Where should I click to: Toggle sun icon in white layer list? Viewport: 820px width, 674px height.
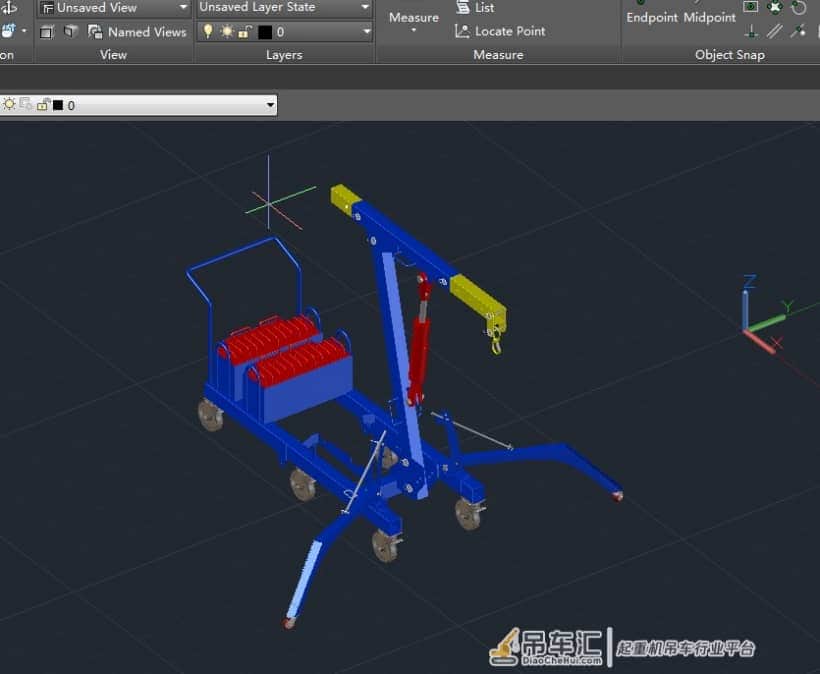(x=9, y=105)
